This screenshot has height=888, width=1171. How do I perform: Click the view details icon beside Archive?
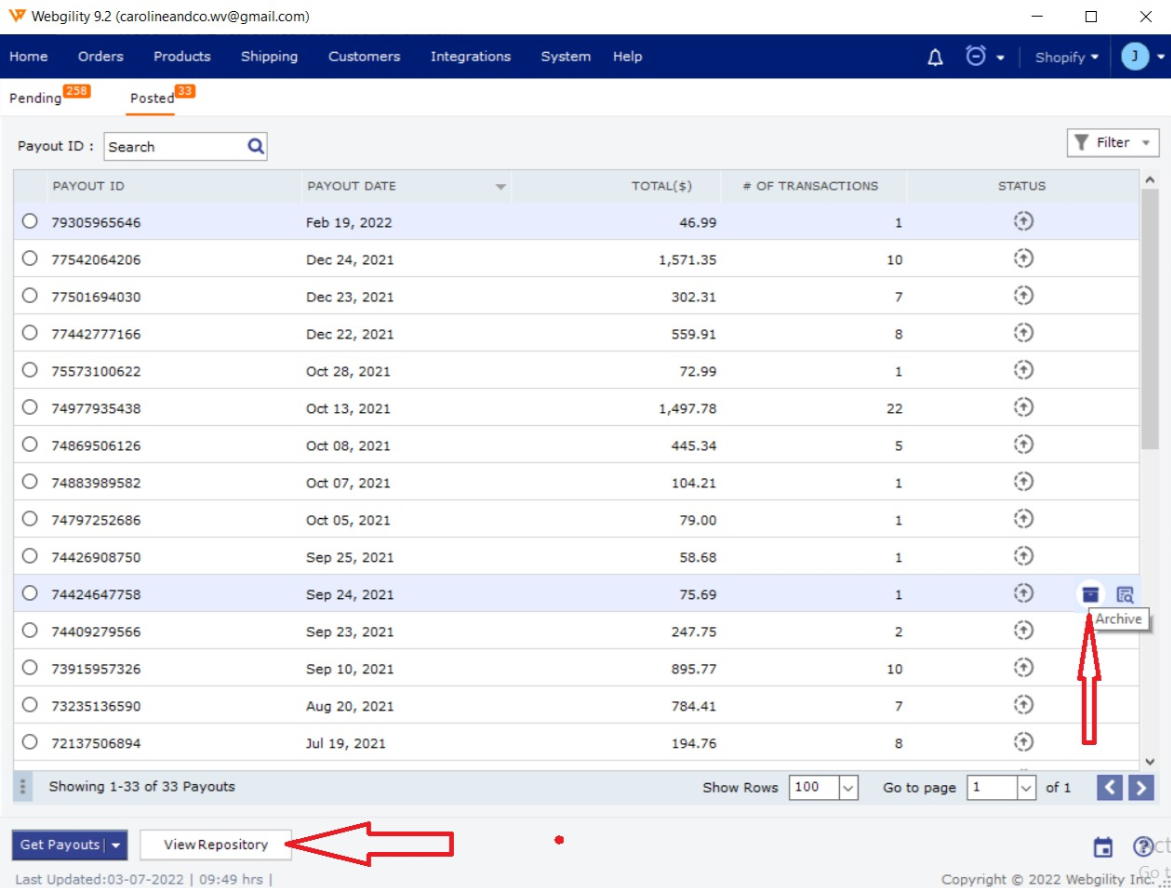coord(1125,594)
